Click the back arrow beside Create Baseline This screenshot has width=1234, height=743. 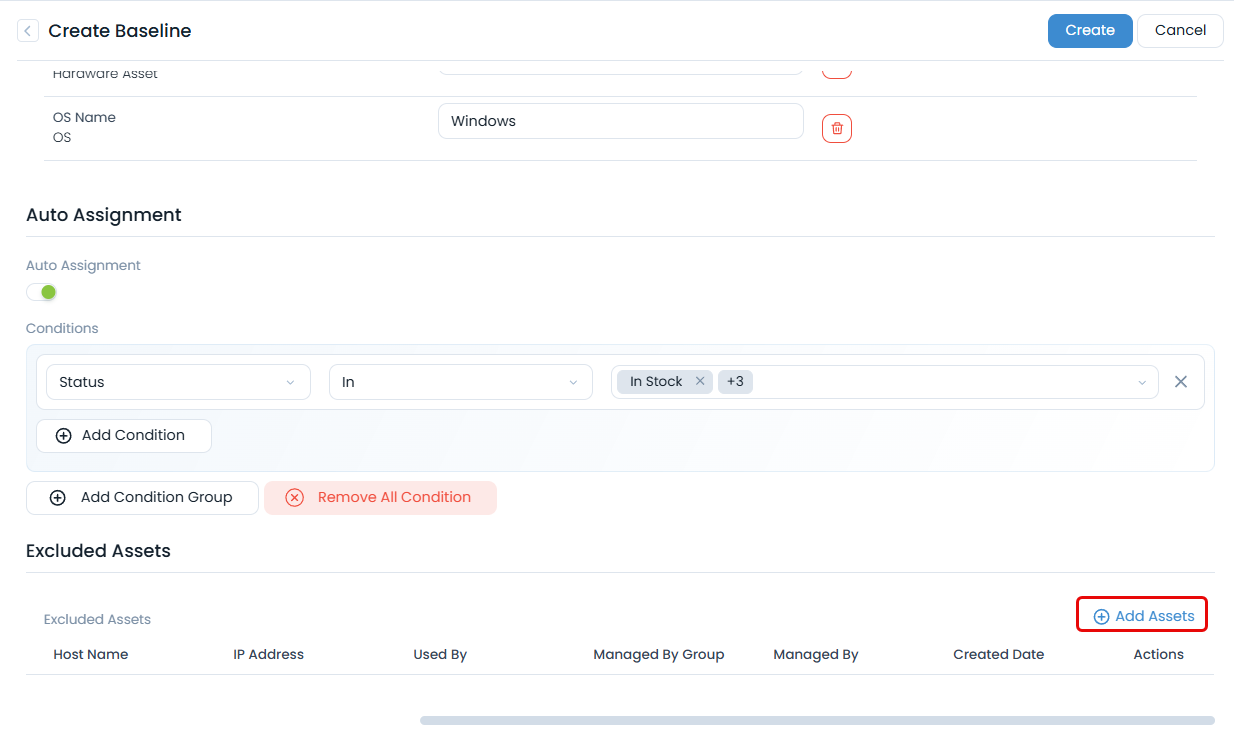[28, 30]
